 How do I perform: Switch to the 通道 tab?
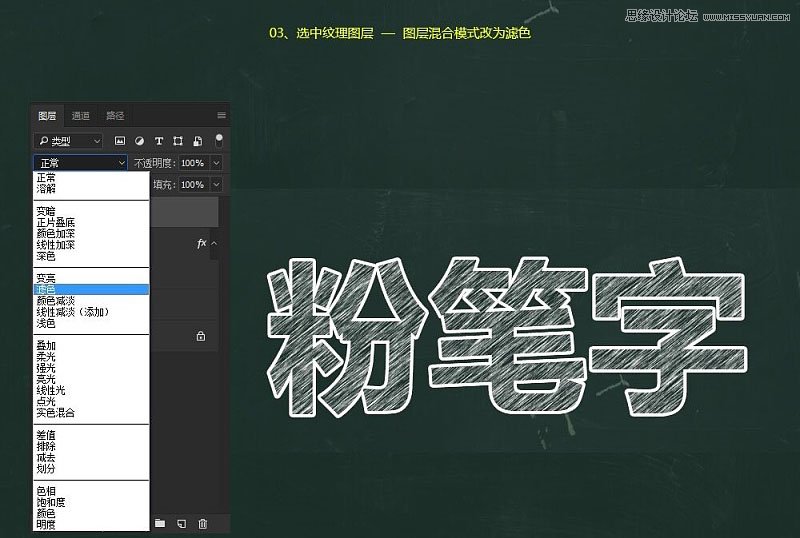[81, 116]
